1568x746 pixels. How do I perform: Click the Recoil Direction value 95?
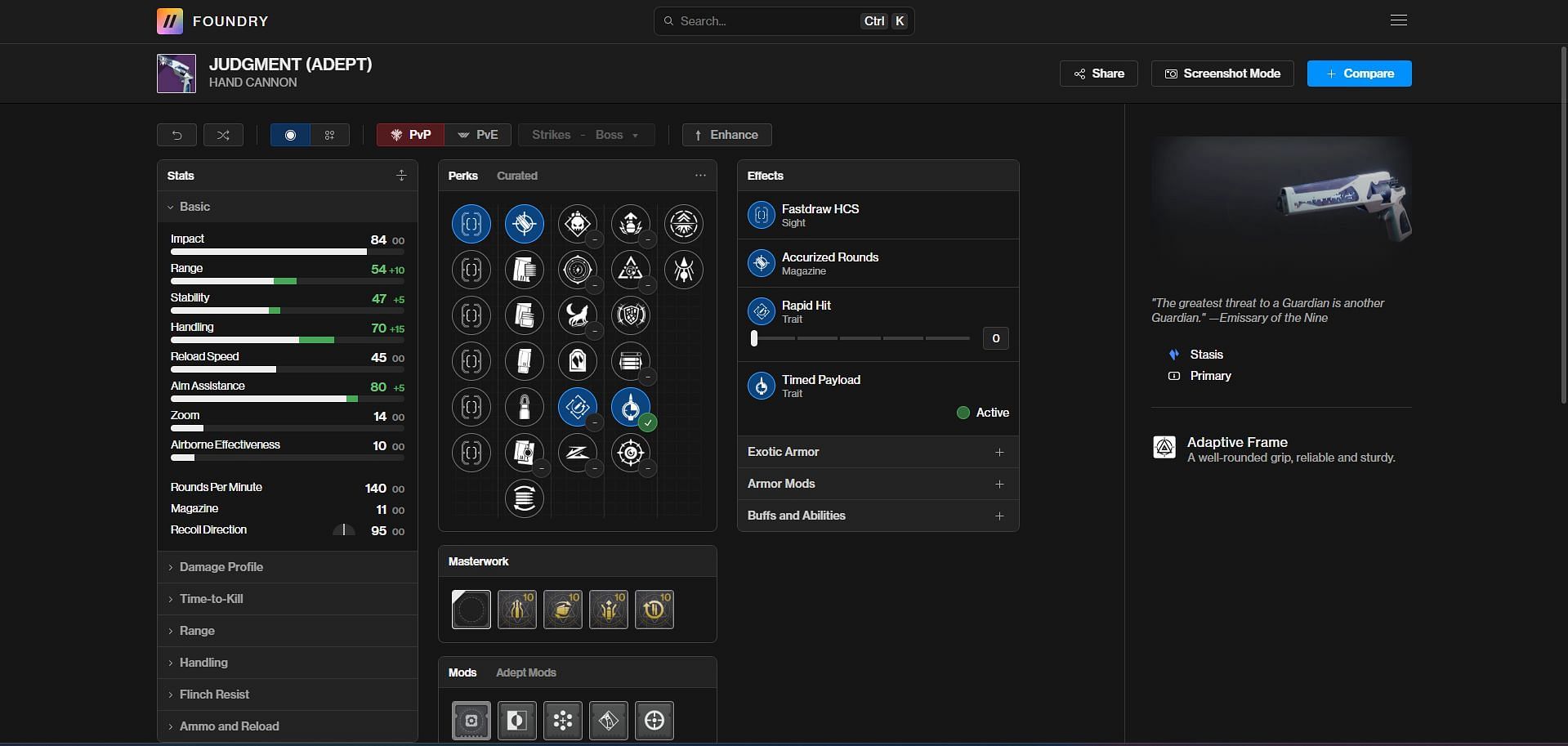378,531
